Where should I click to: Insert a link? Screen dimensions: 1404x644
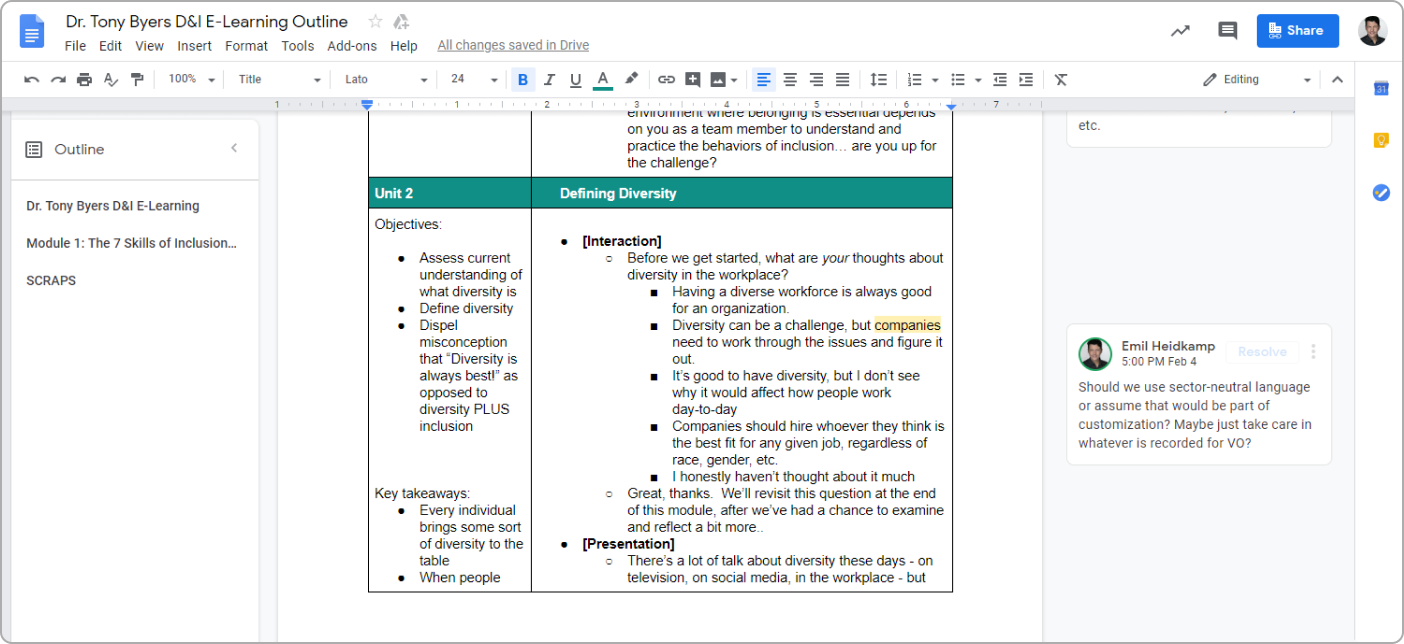(x=666, y=80)
